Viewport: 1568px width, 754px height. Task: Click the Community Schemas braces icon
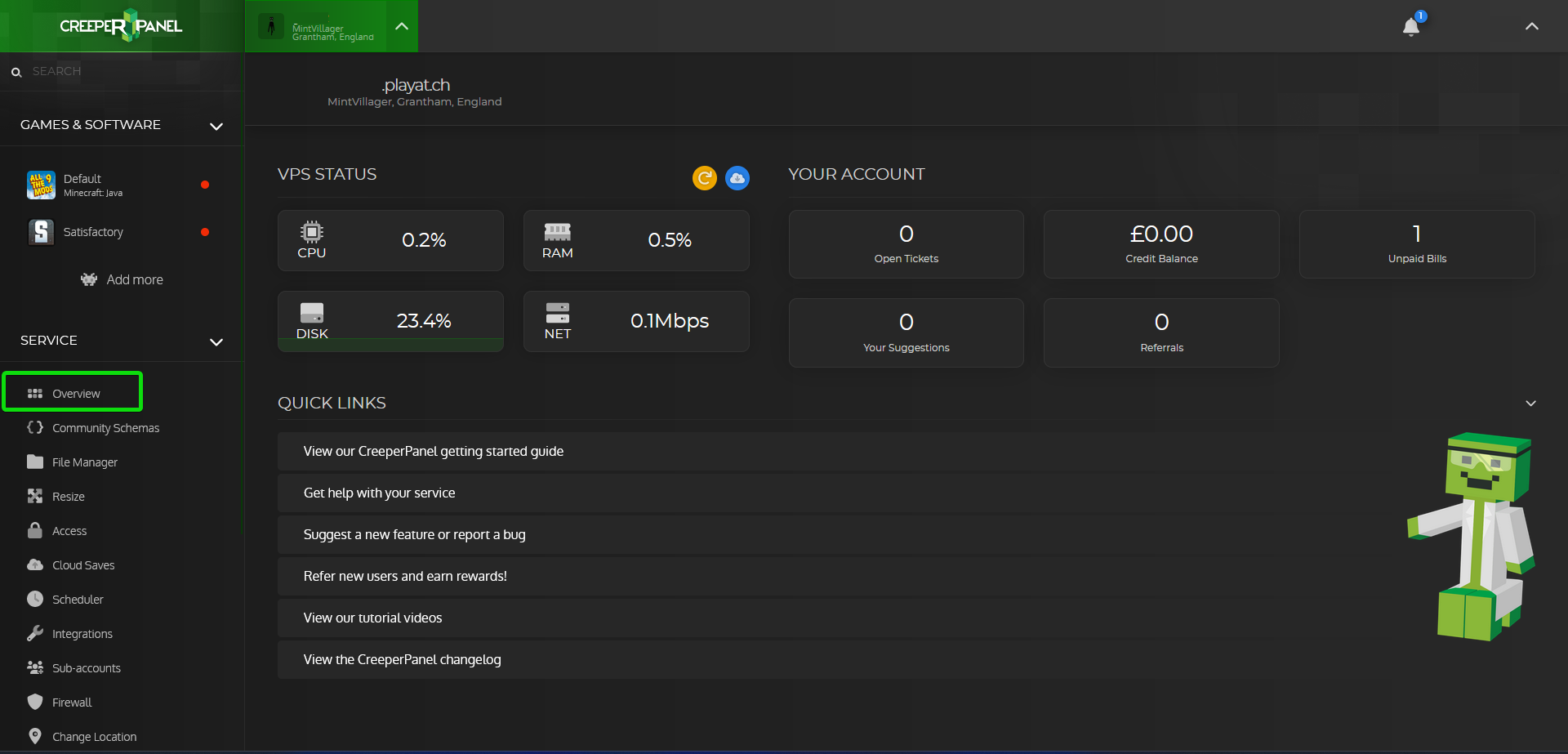click(35, 427)
